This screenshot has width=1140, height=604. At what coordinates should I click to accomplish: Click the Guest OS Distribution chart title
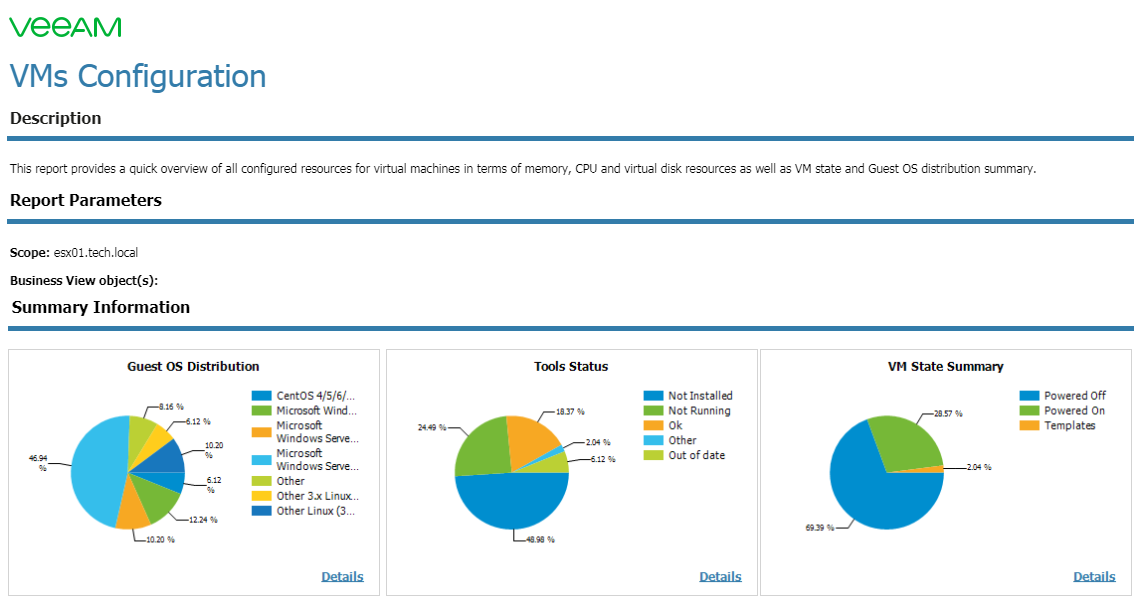[x=193, y=366]
